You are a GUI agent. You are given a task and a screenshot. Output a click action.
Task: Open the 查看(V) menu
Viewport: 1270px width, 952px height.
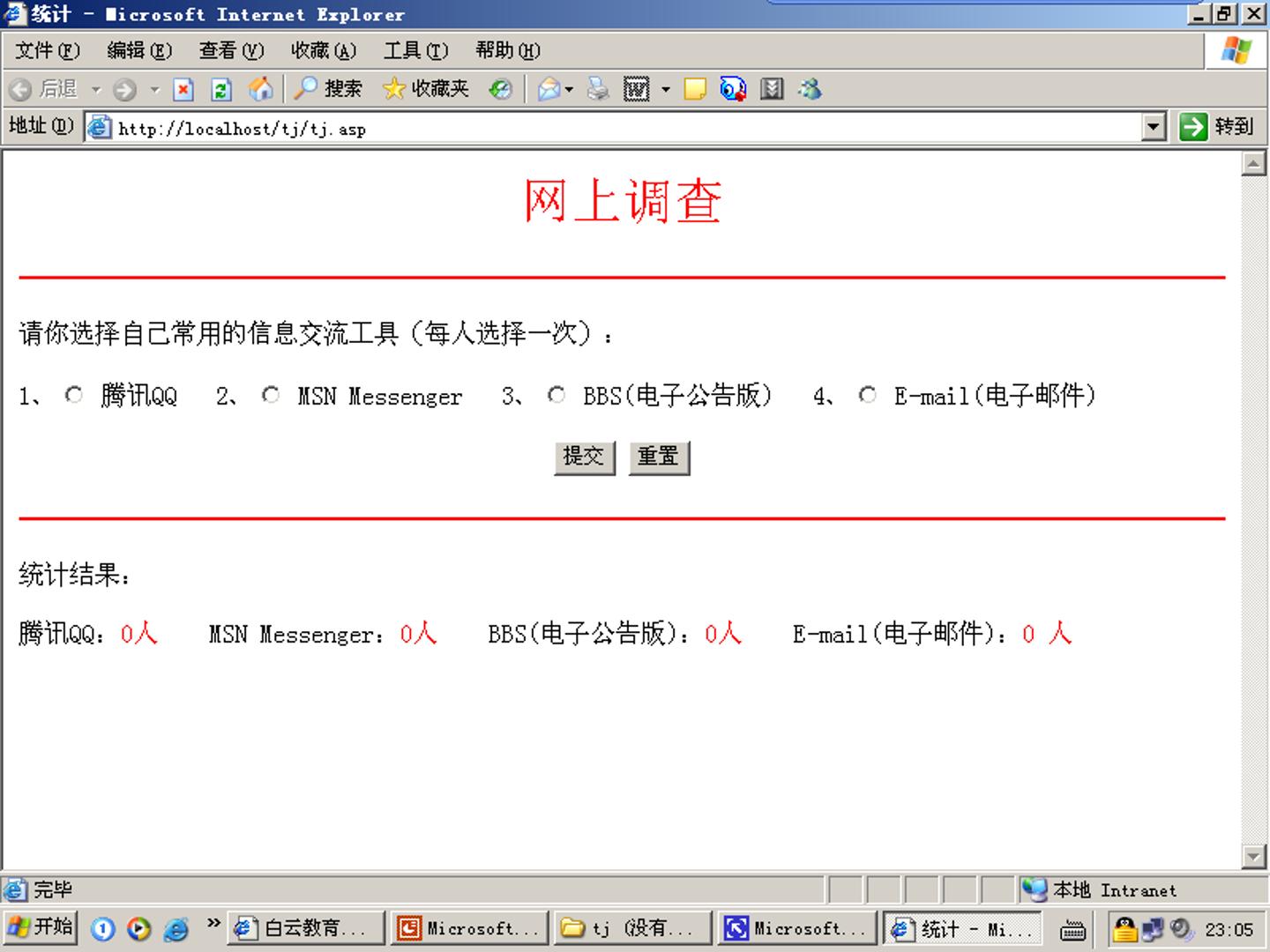[x=231, y=51]
